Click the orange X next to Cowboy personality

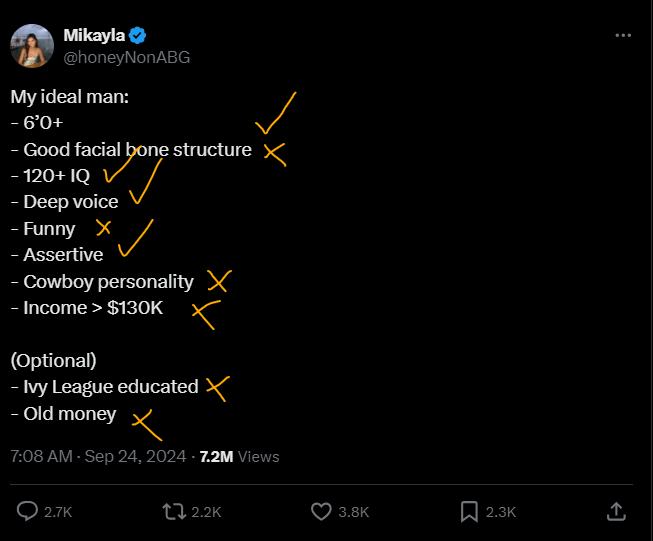[218, 281]
